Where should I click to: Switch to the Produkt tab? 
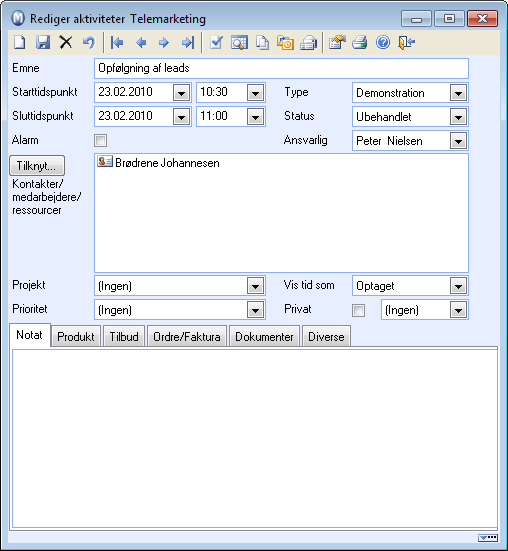click(76, 336)
